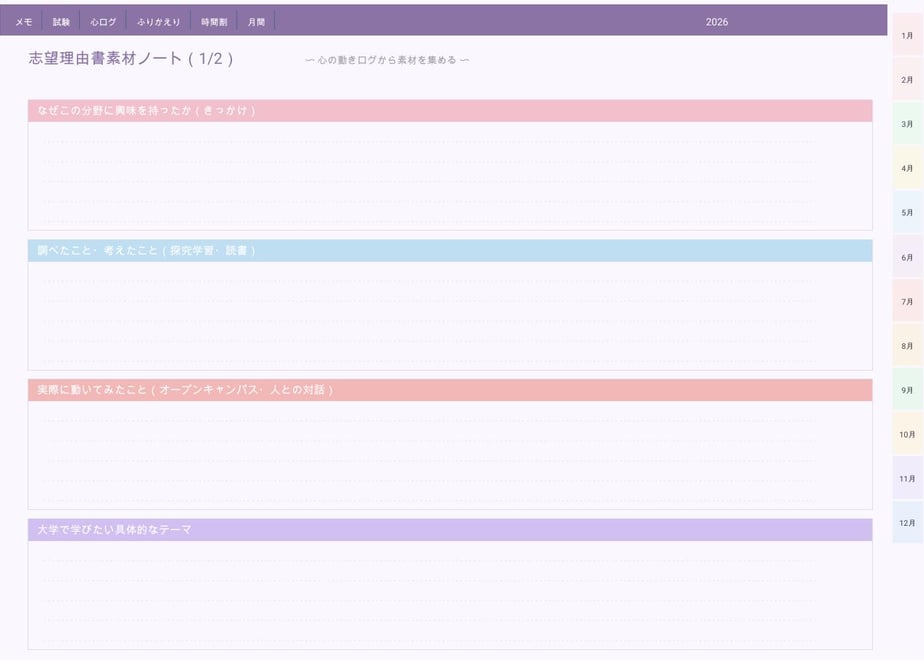
Task: Open the 月間 tab
Action: [x=256, y=22]
